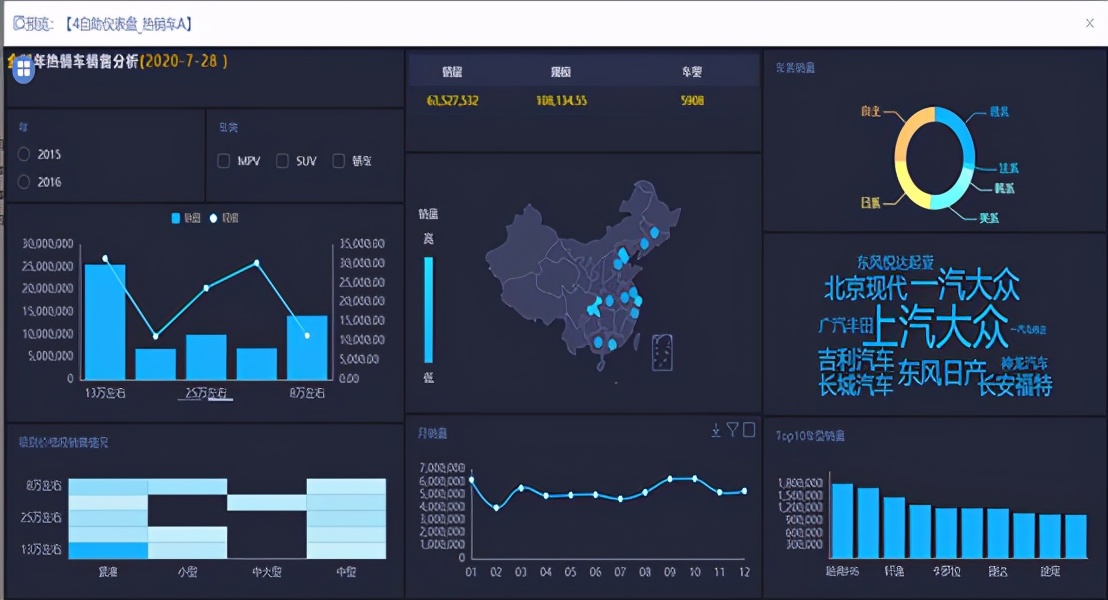Click 吉利汽车 in the word cloud

(856, 360)
